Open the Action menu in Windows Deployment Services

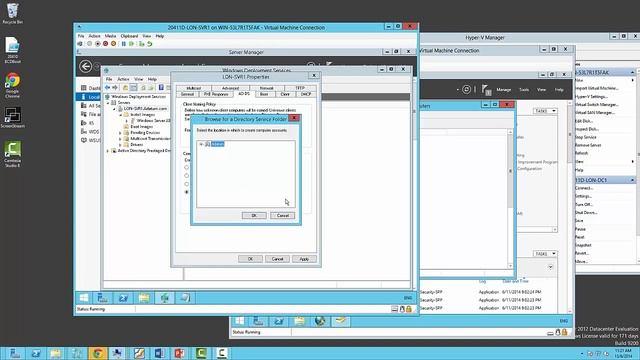123,79
